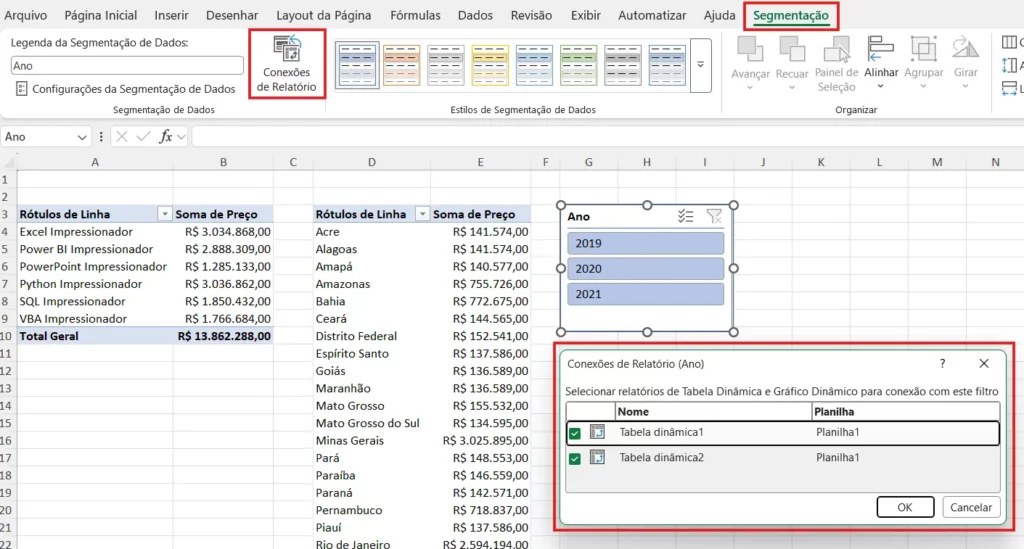Viewport: 1024px width, 549px height.
Task: Uncheck Tabela dinâmica2 checkbox
Action: 575,458
